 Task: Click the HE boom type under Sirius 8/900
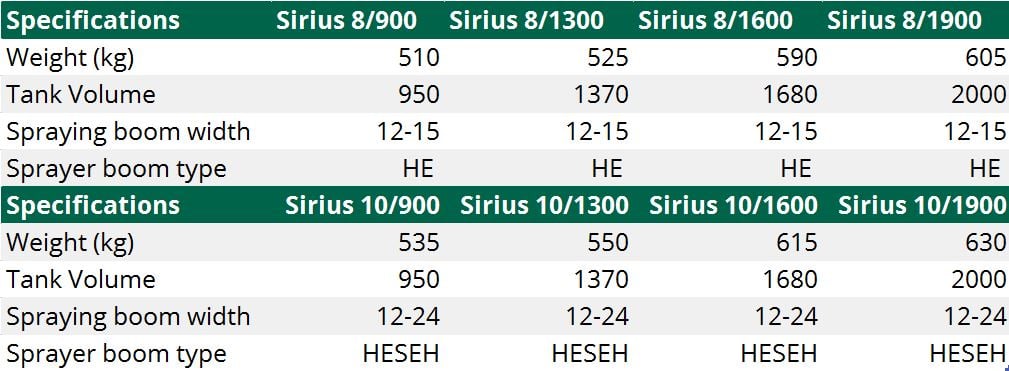coord(418,168)
